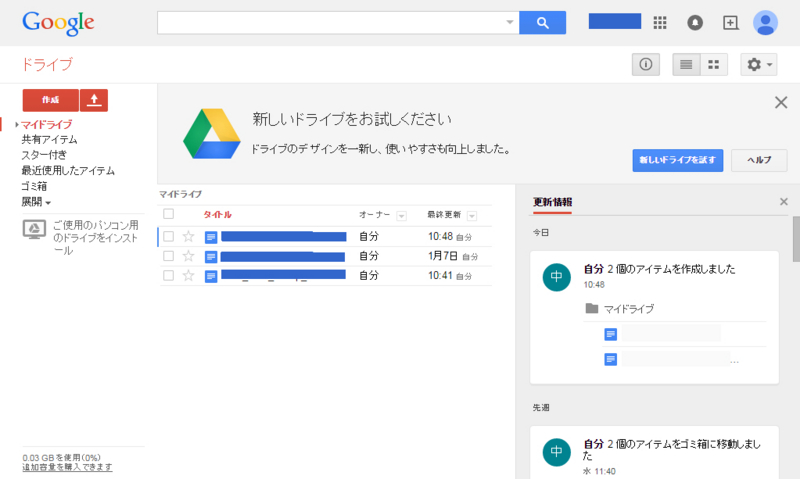The image size is (800, 479).
Task: Close the activity updates panel
Action: pos(784,202)
